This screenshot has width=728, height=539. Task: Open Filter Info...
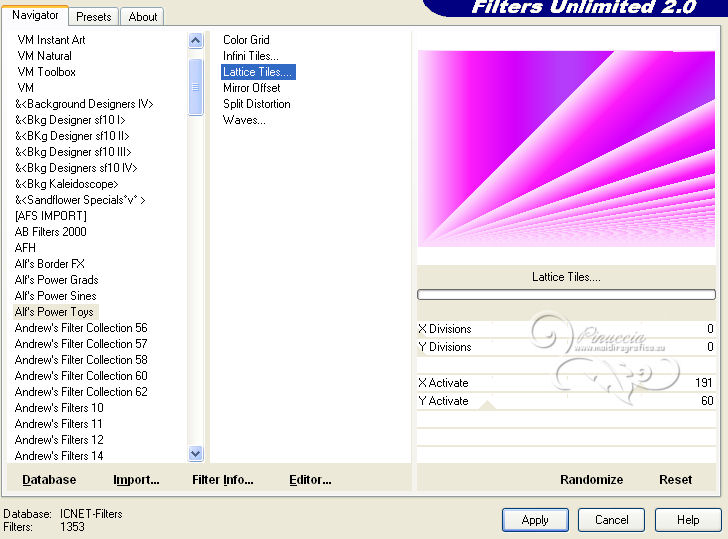(223, 480)
